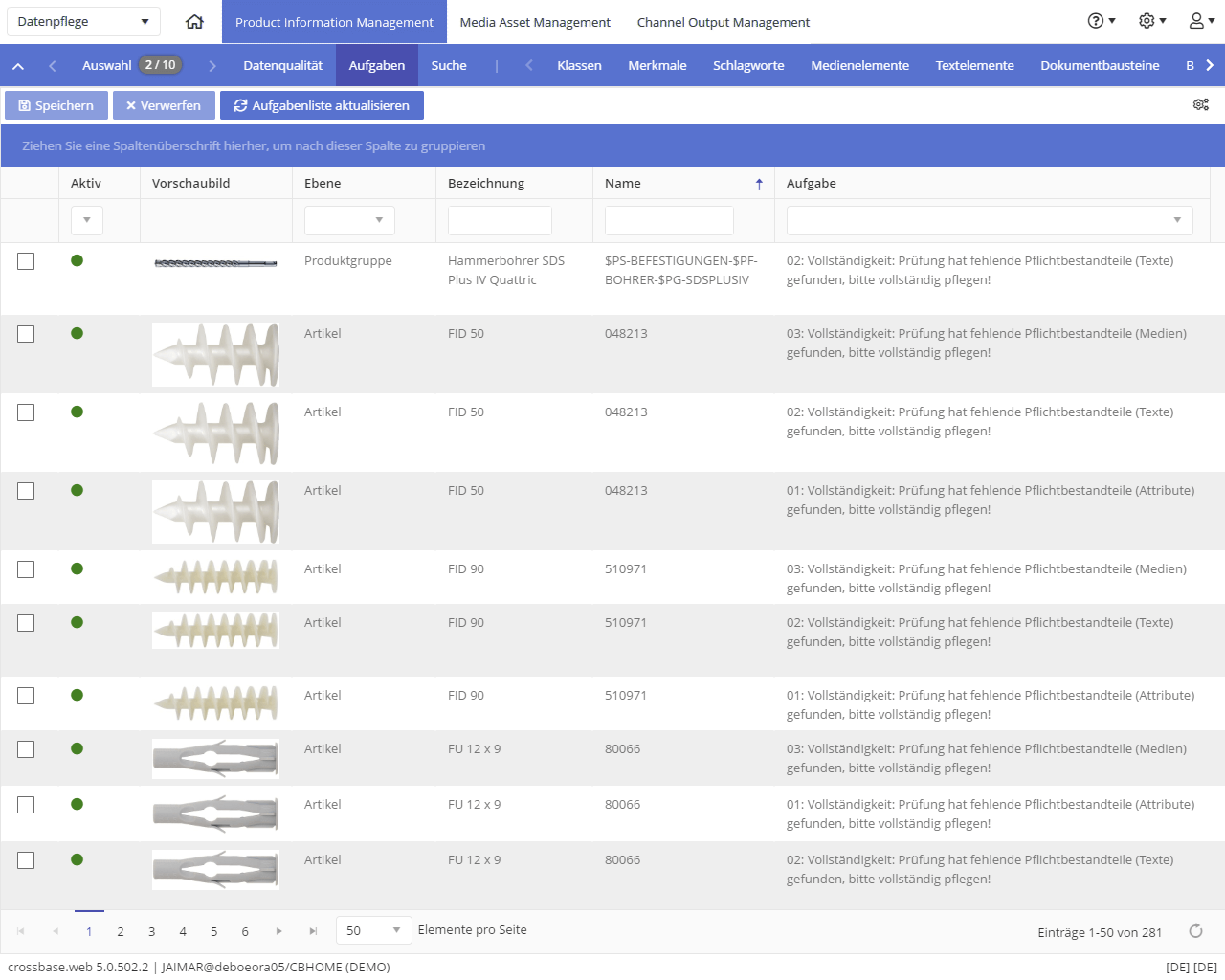
Task: Focus the Bezeichnung filter input field
Action: tap(500, 220)
